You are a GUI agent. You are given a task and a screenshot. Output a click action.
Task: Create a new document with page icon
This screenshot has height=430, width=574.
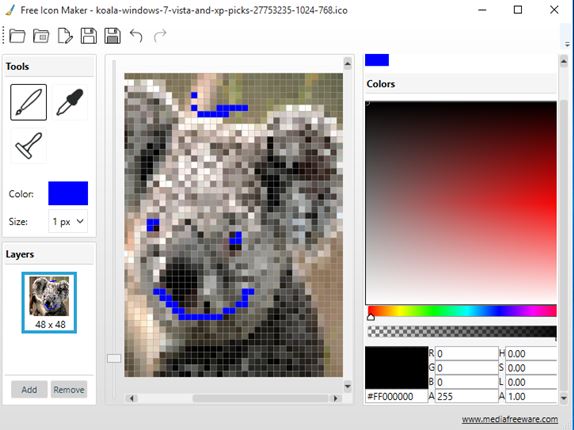[65, 36]
